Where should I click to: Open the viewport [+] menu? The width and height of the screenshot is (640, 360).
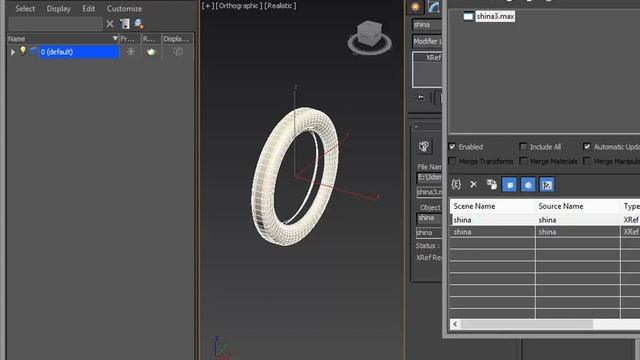coord(208,6)
